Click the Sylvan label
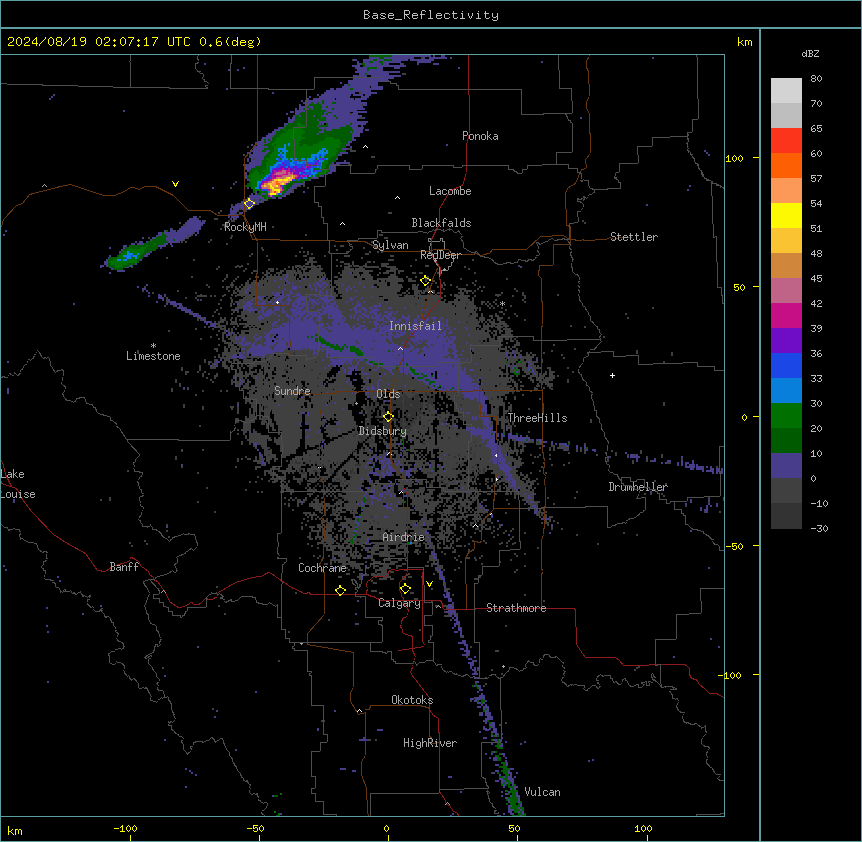 [x=390, y=245]
